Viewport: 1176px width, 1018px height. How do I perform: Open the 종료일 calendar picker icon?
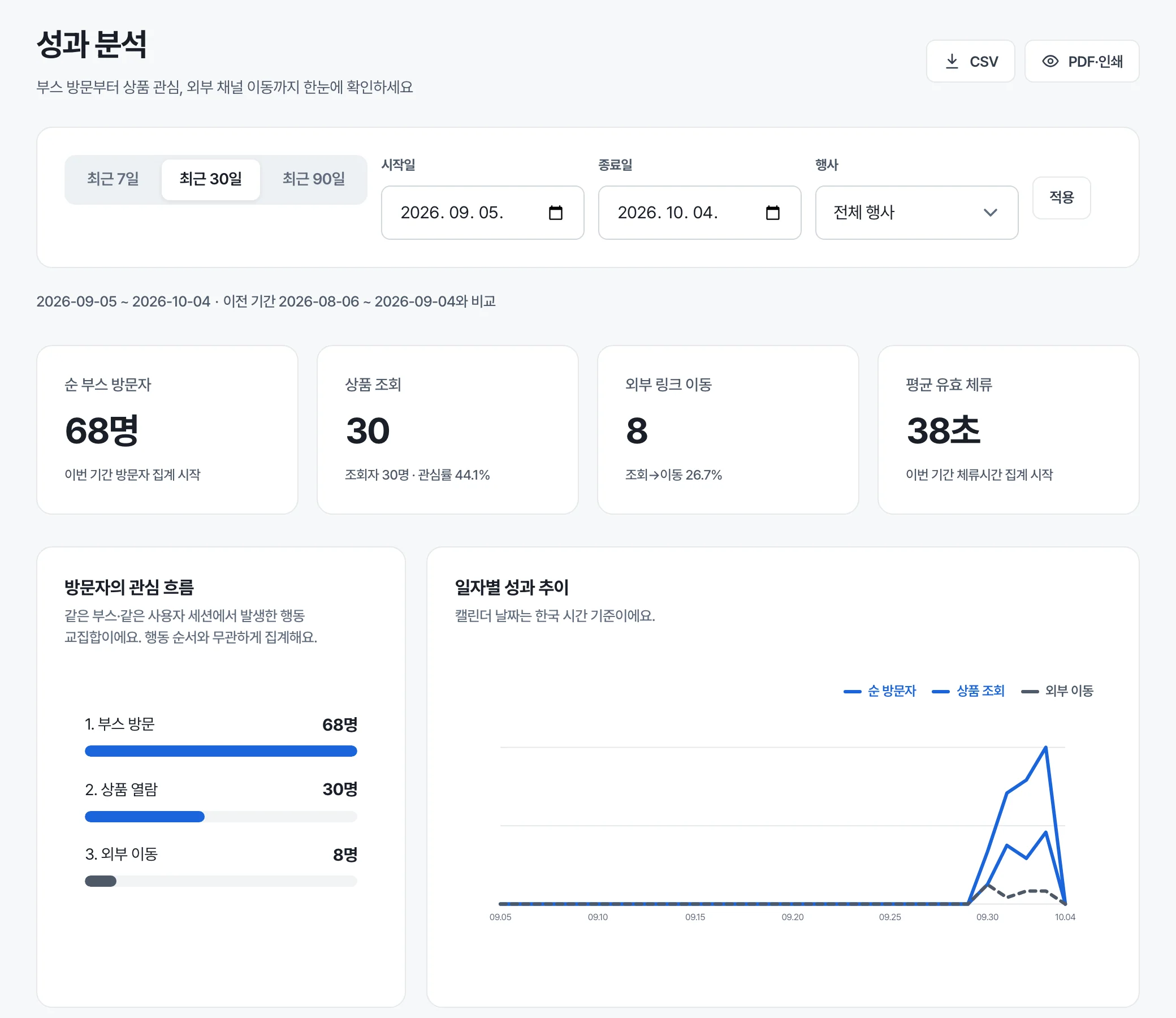tap(772, 213)
